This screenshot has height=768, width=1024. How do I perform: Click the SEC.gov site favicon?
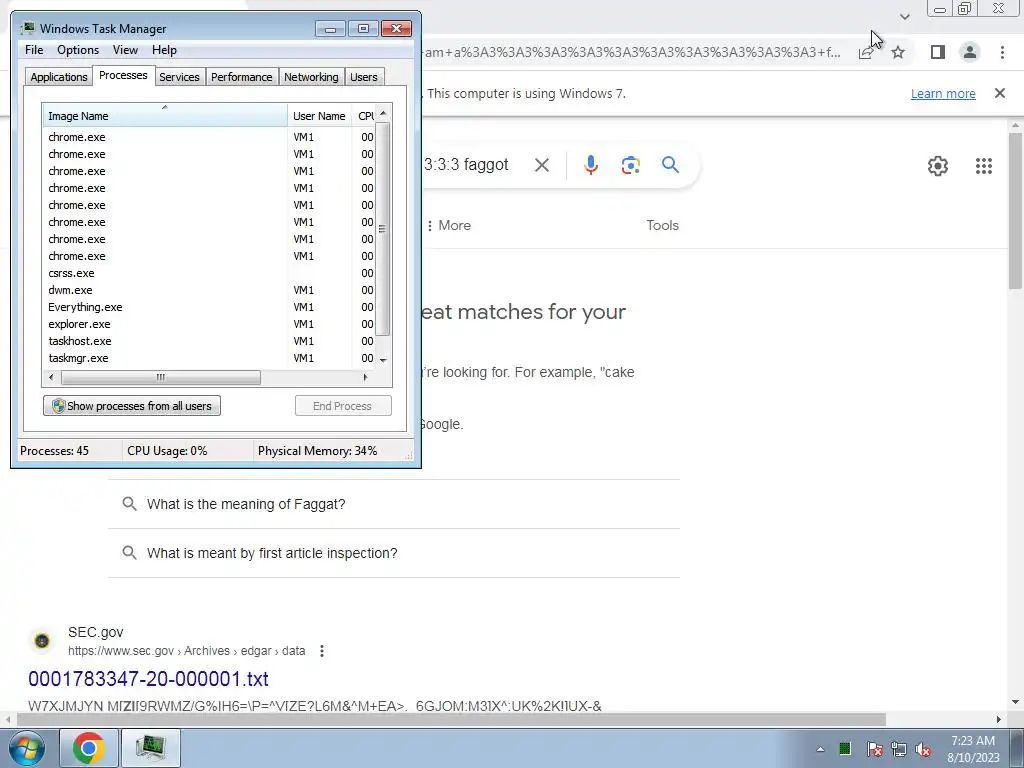pos(42,641)
